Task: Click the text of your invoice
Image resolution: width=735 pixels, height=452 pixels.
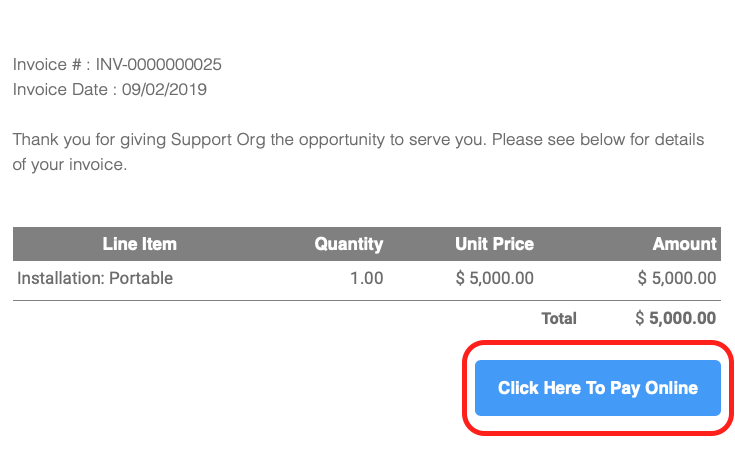Action: pyautogui.click(x=70, y=164)
